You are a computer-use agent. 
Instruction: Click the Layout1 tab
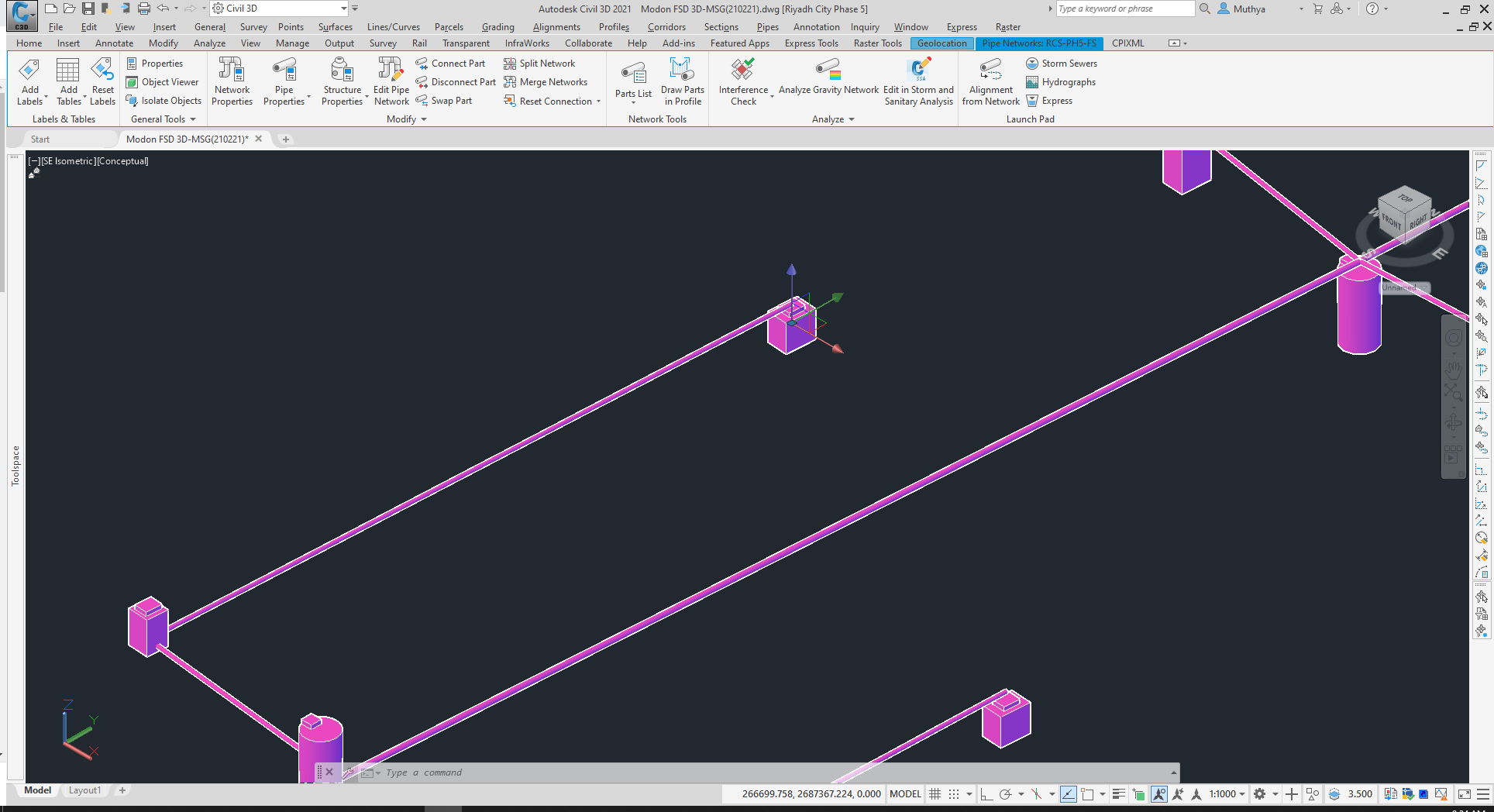pyautogui.click(x=85, y=790)
